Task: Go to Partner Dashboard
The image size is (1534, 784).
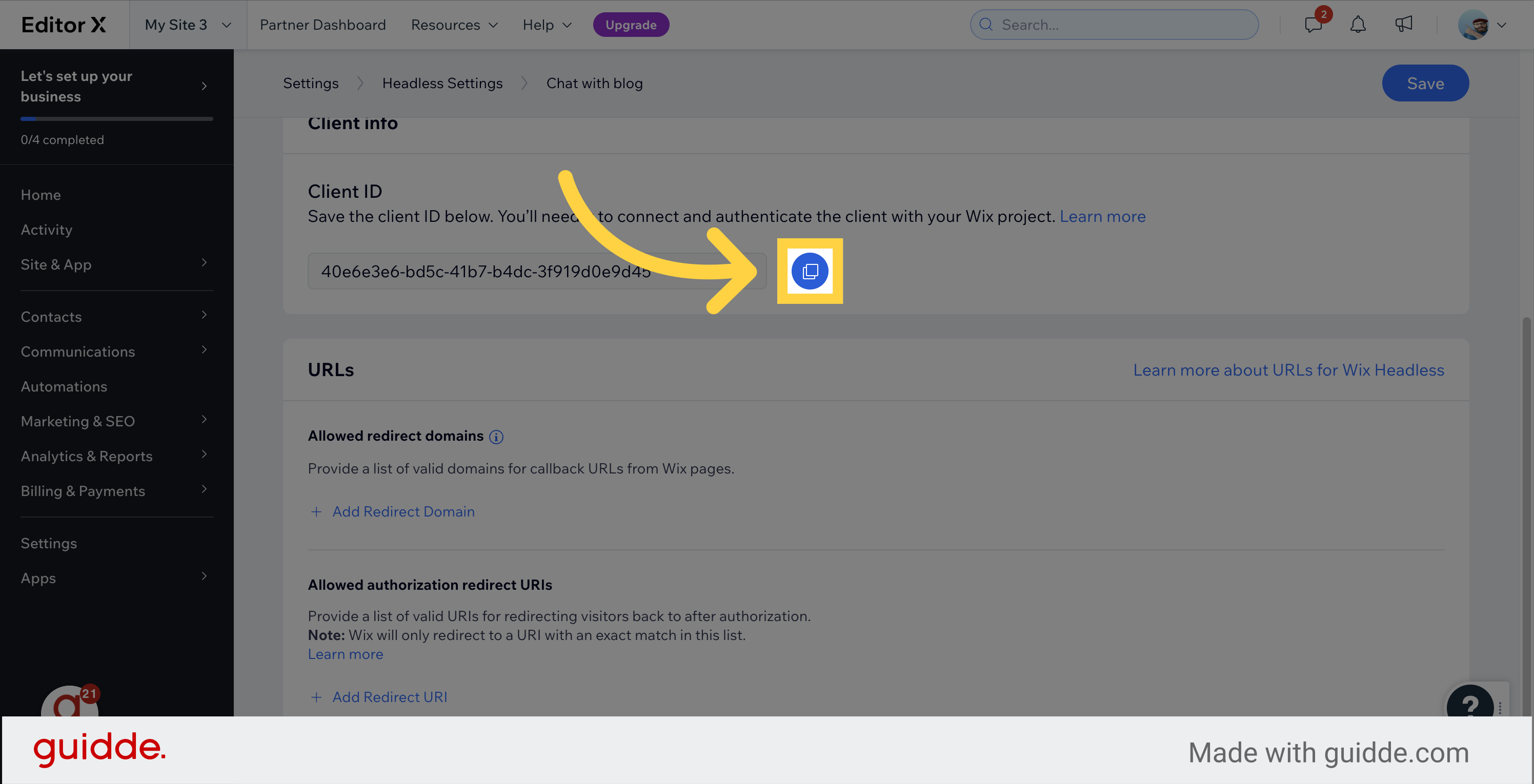Action: tap(322, 25)
